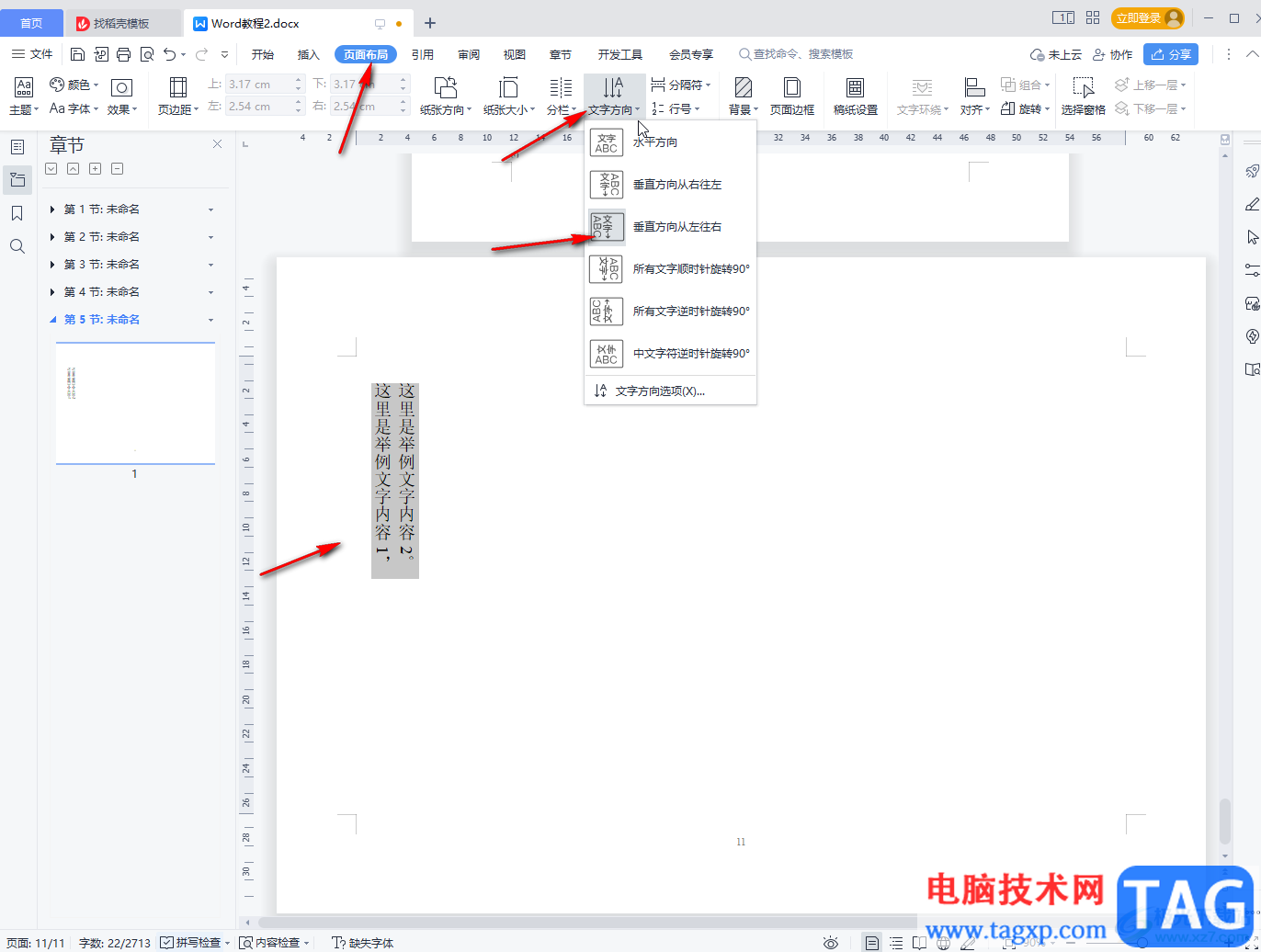Click 未上云 cloud status button
This screenshot has height=952, width=1261.
point(1056,54)
